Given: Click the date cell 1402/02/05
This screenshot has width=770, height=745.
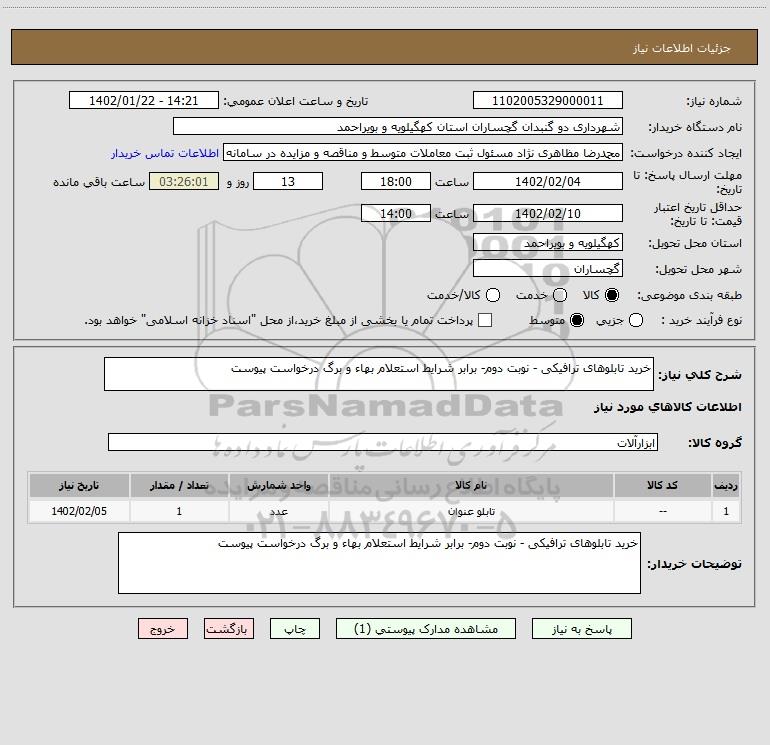Looking at the screenshot, I should point(79,511).
